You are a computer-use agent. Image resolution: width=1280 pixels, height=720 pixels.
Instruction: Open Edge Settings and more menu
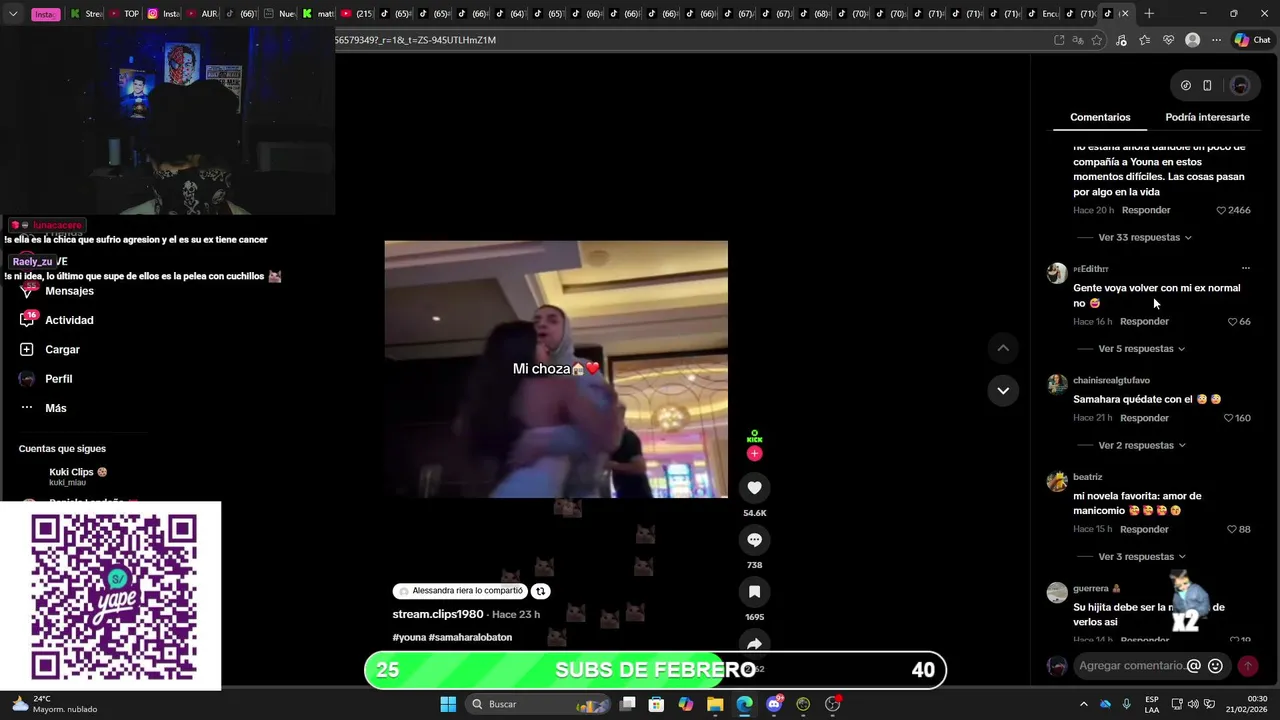pos(1216,40)
